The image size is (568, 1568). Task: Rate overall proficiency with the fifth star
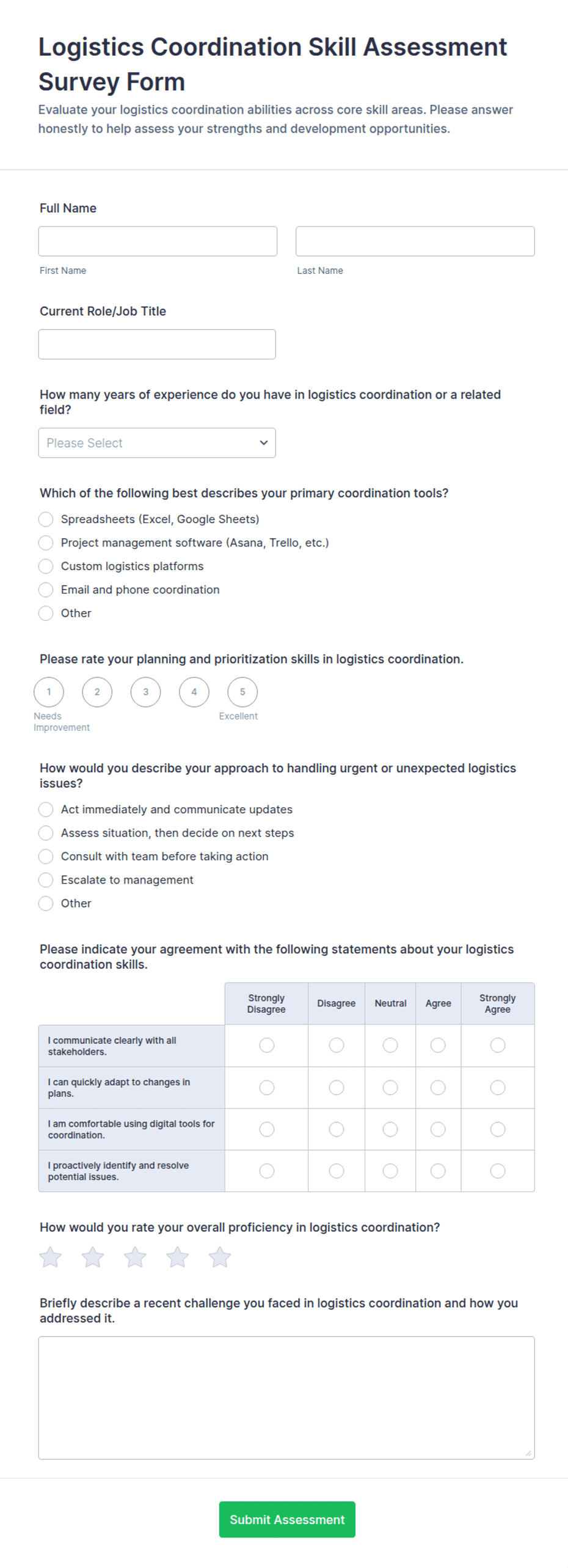pos(220,1256)
